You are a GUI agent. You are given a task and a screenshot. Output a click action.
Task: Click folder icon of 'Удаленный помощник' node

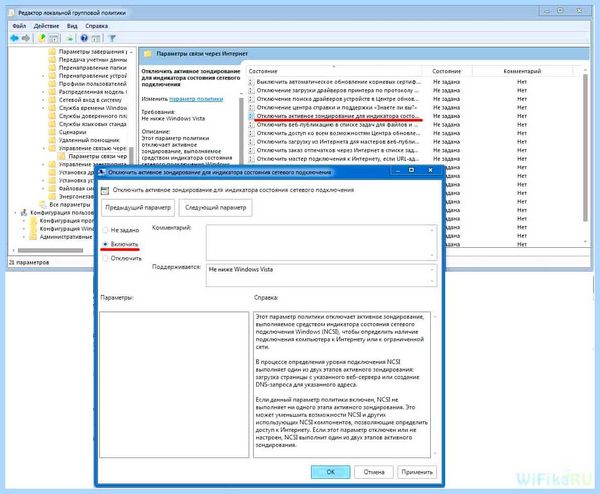[52, 140]
